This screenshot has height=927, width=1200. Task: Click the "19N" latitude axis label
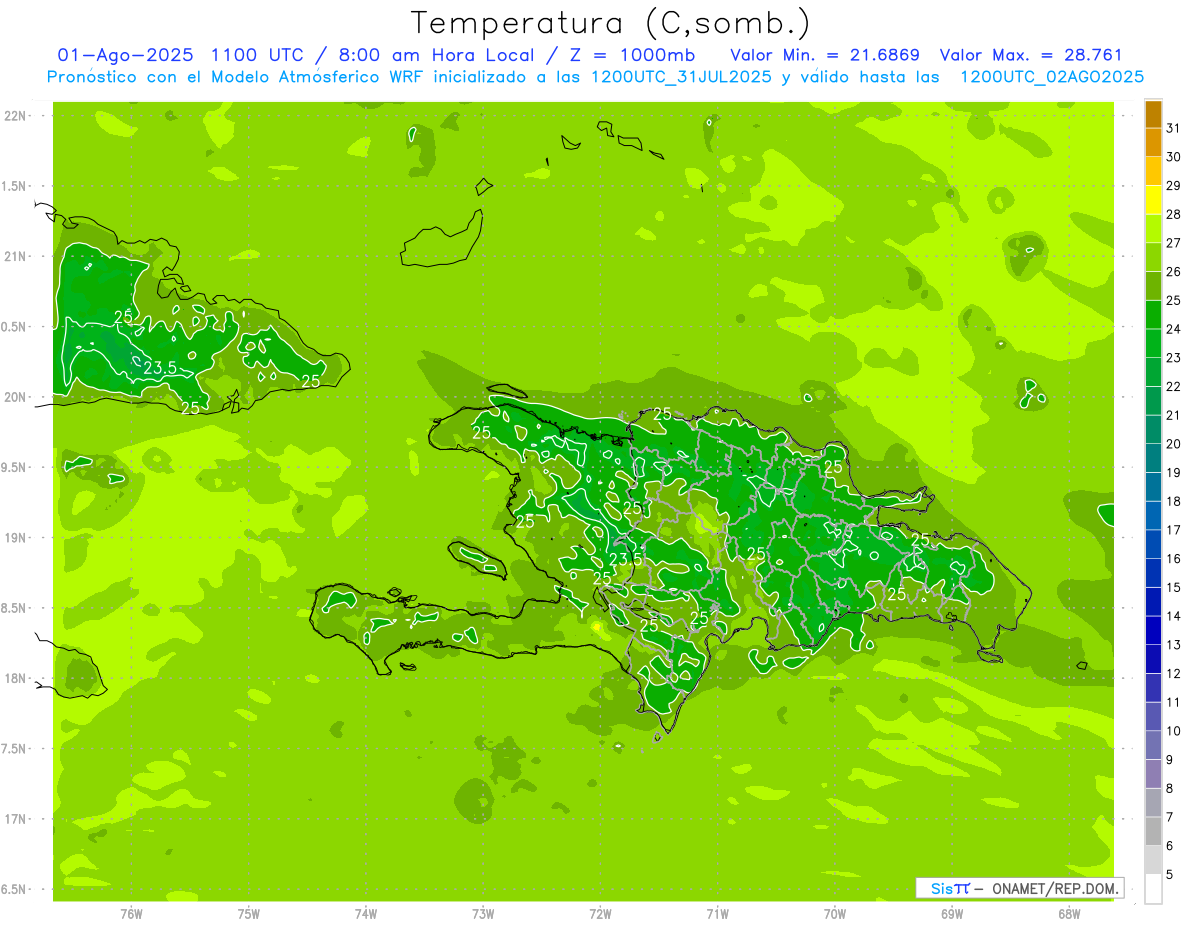point(15,538)
